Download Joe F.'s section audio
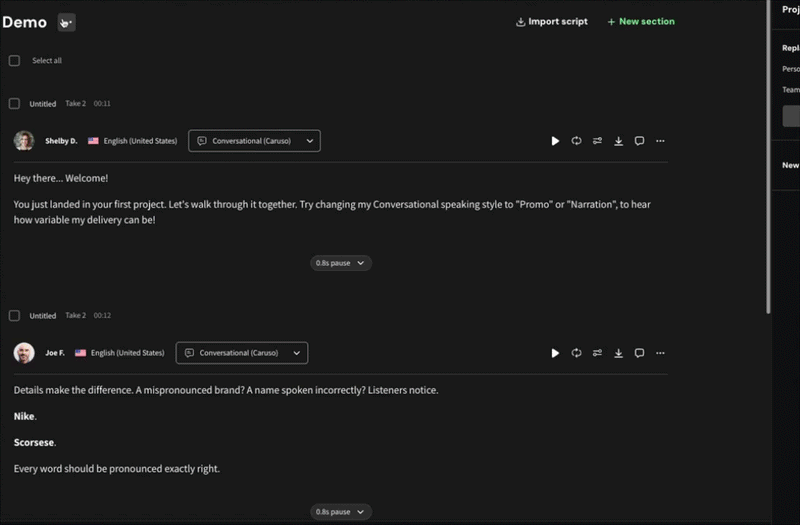The width and height of the screenshot is (800, 525). 618,353
